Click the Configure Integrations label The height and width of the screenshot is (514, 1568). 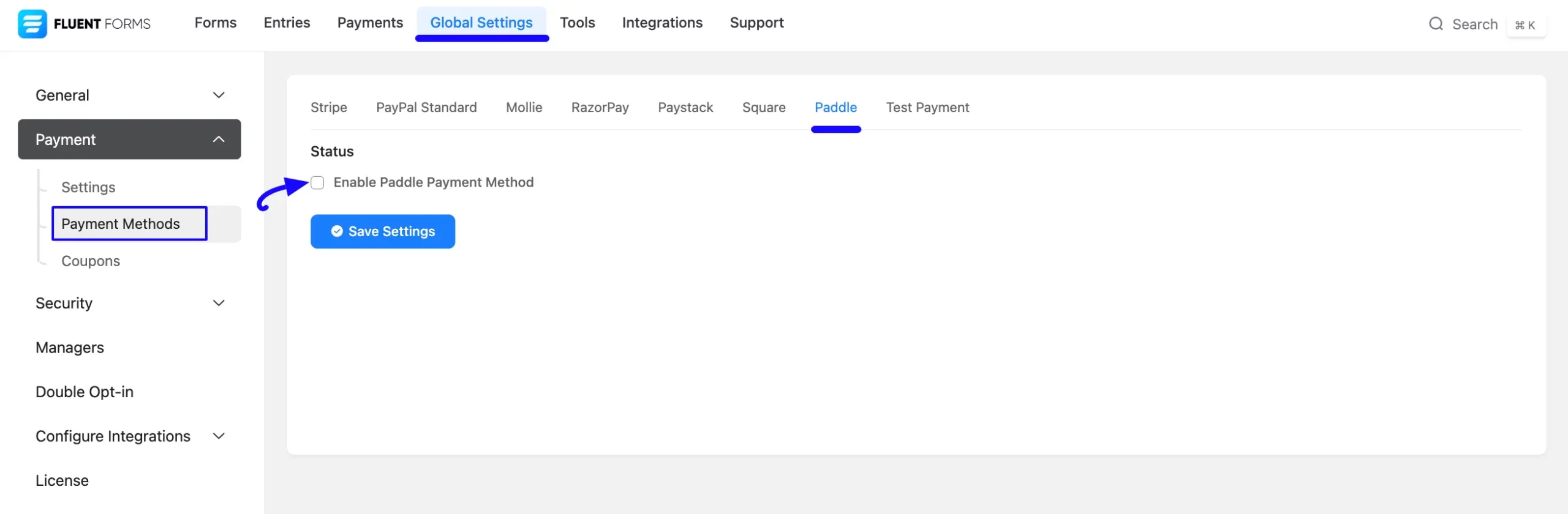pyautogui.click(x=113, y=436)
